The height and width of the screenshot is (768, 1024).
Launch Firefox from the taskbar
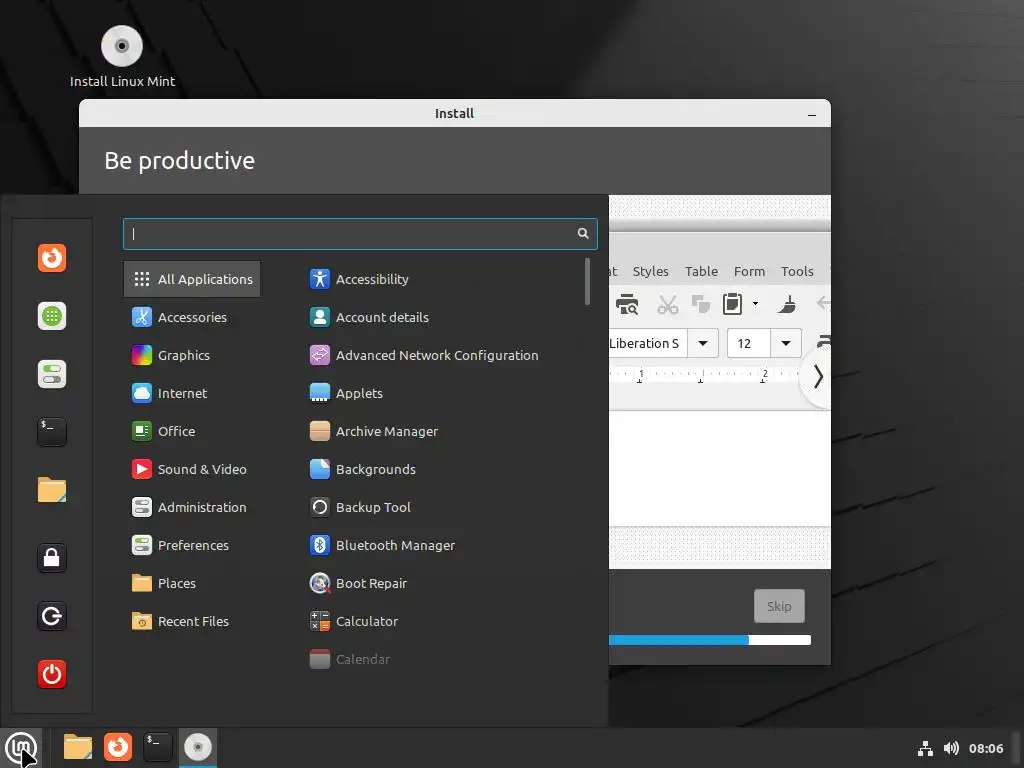118,747
